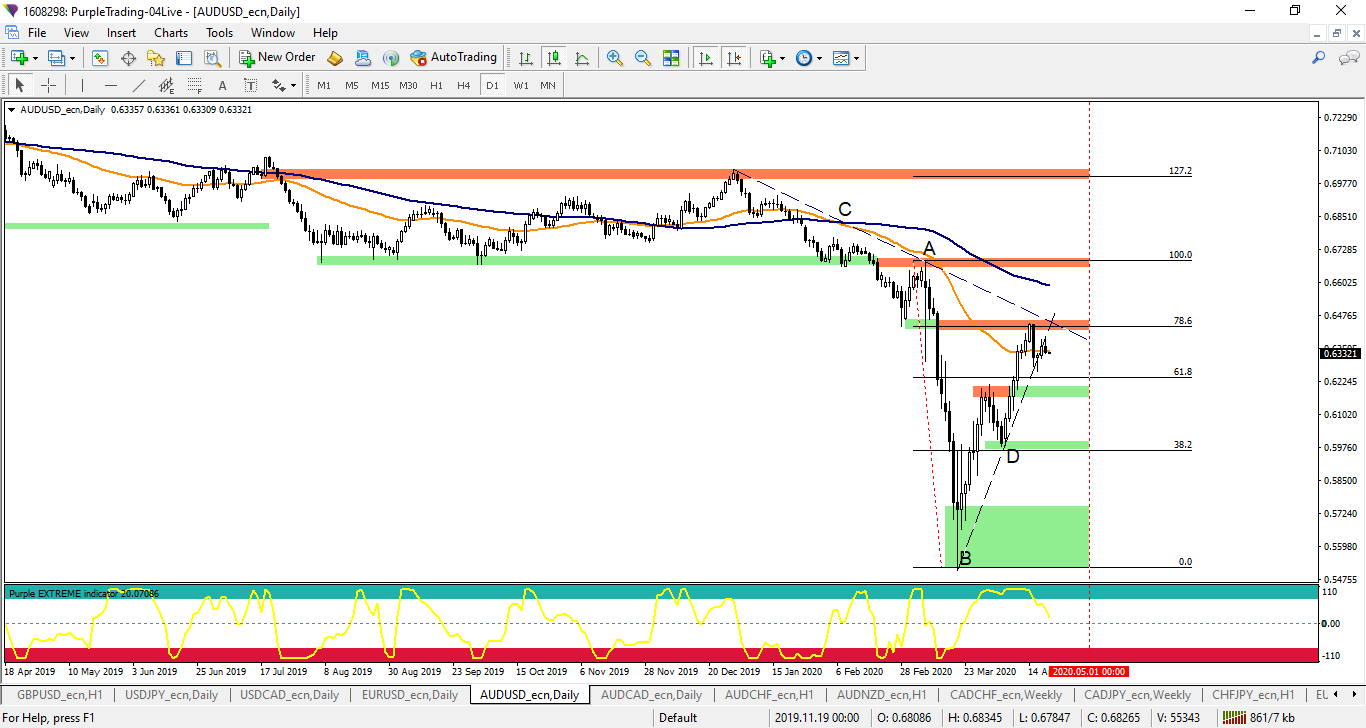Switch to the AUDNZD_ecn,H1 chart tab
Viewport: 1366px width, 728px height.
(884, 694)
